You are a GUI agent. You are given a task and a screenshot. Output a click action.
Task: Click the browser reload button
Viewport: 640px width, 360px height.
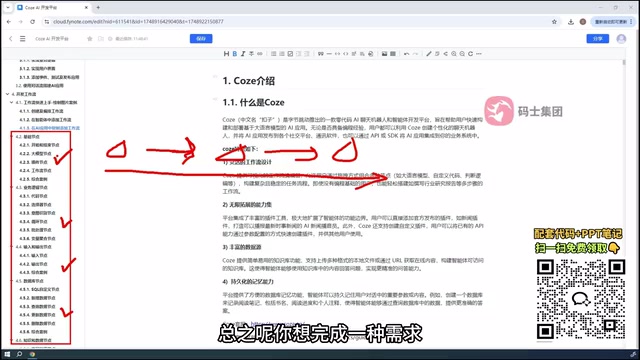(33, 22)
